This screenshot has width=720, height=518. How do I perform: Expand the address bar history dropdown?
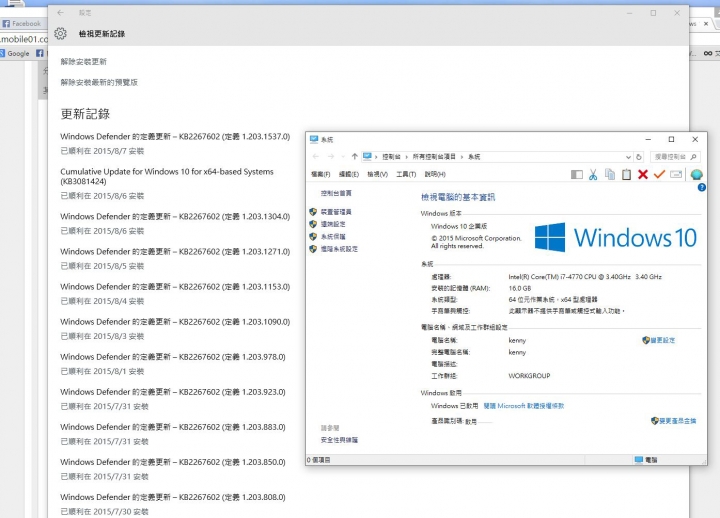coord(628,157)
